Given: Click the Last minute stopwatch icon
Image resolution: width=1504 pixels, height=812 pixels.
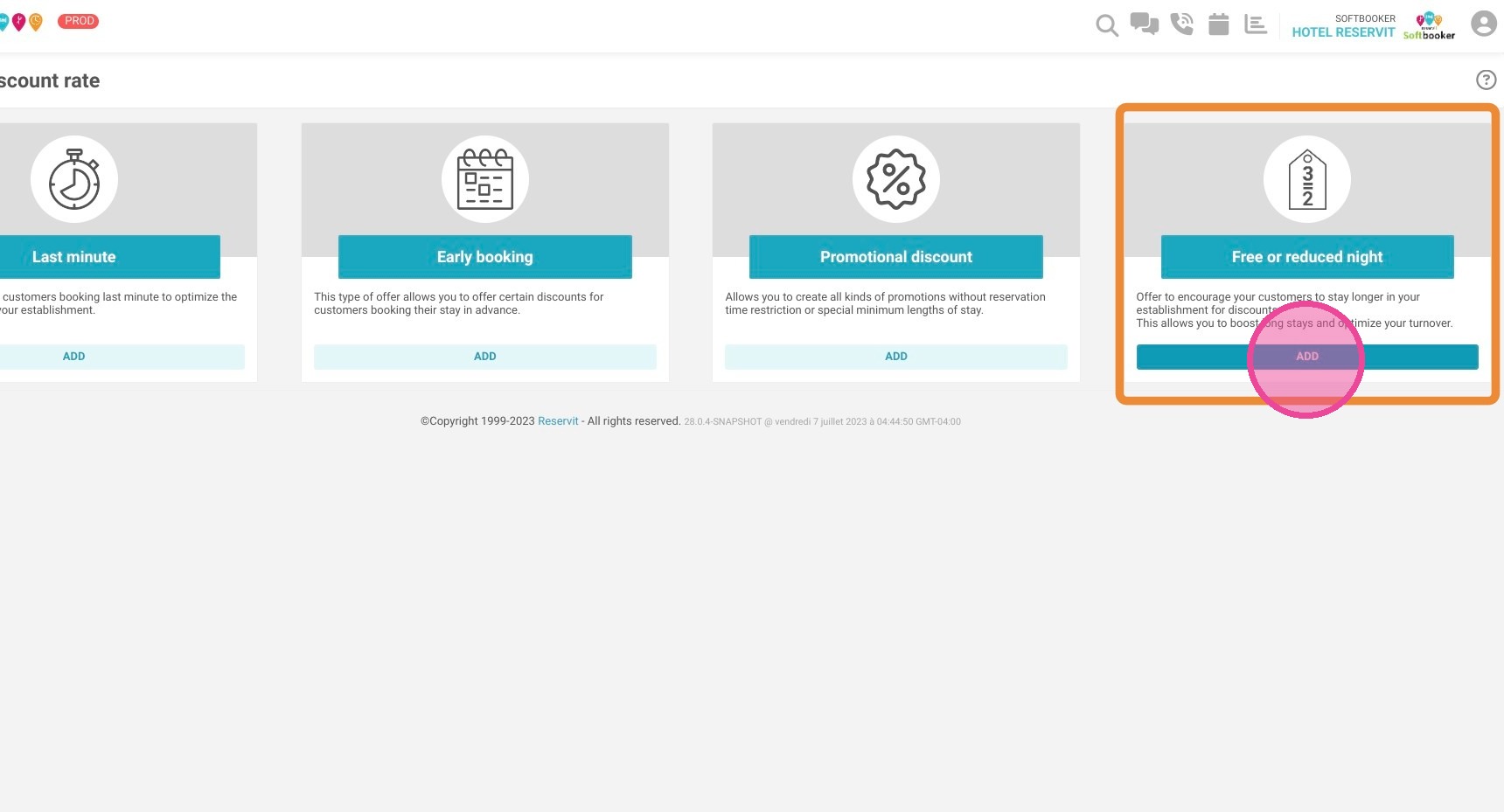Looking at the screenshot, I should 74,179.
